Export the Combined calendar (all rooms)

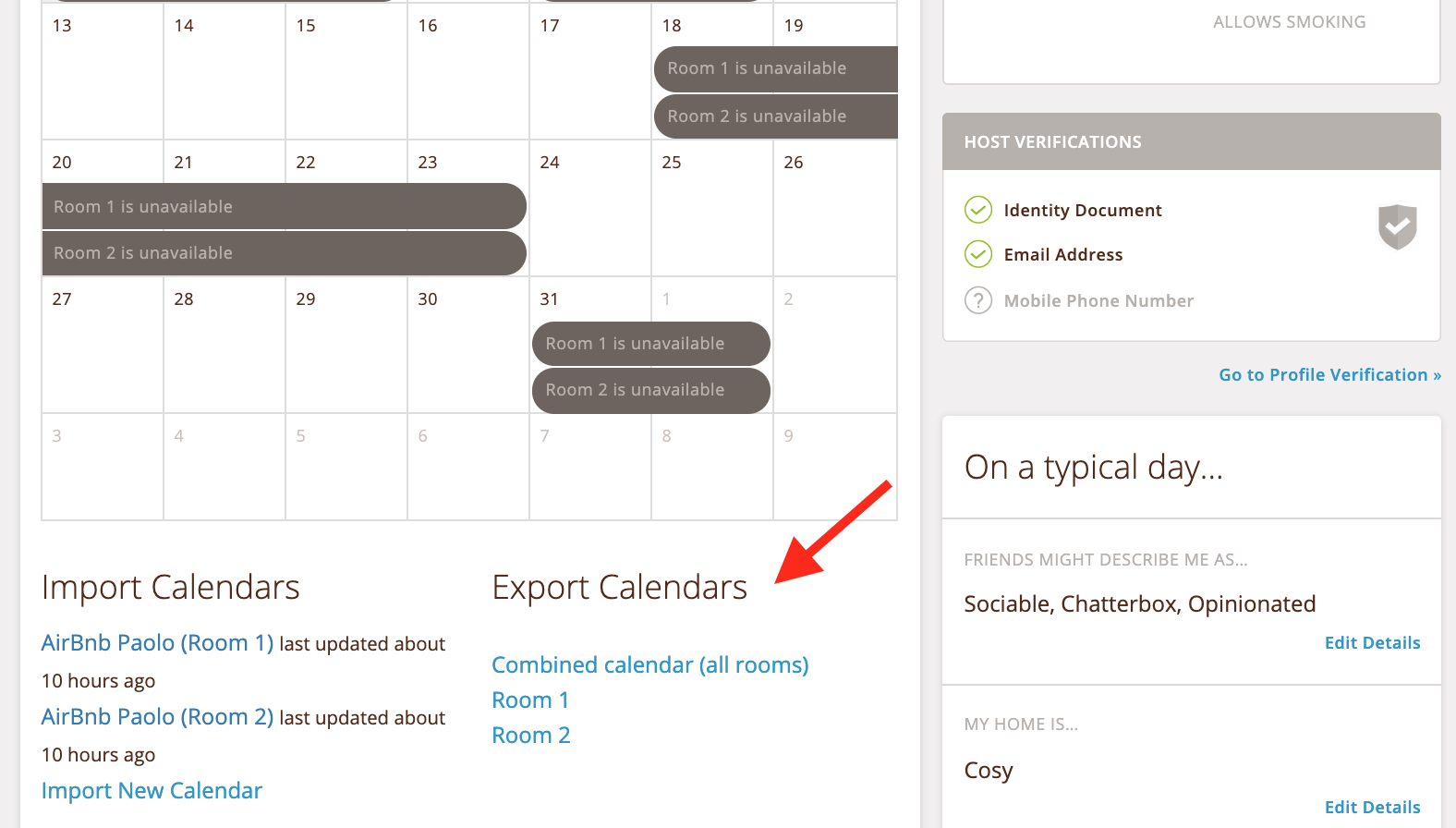click(x=649, y=664)
